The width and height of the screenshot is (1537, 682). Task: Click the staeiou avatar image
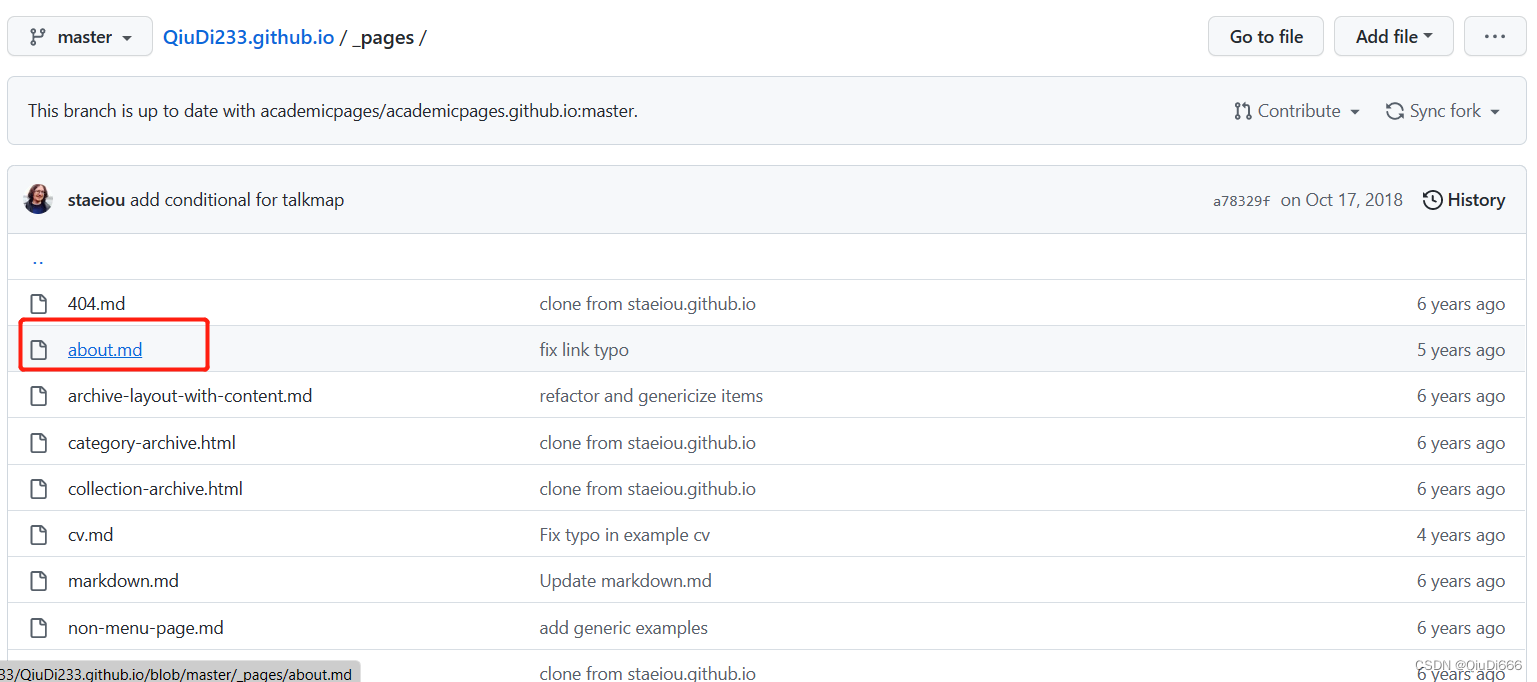pos(38,199)
